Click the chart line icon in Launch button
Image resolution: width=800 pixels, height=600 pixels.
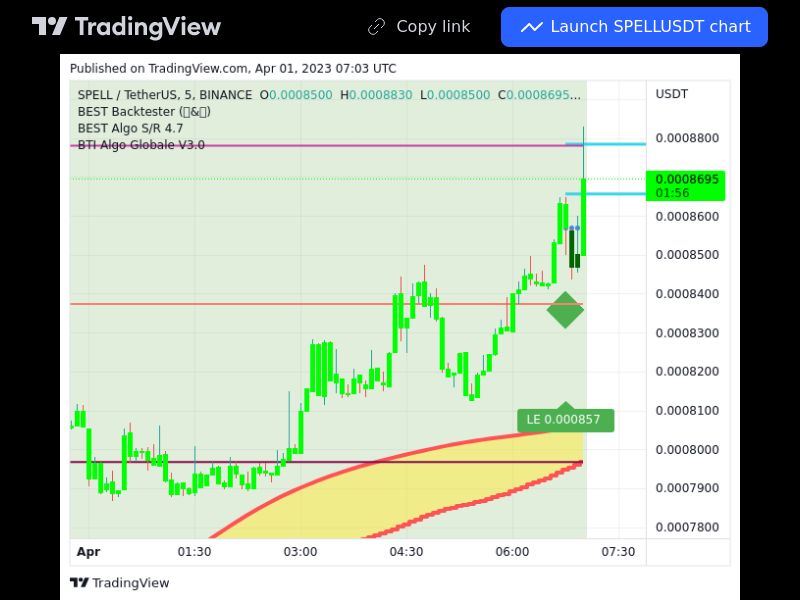click(x=532, y=27)
